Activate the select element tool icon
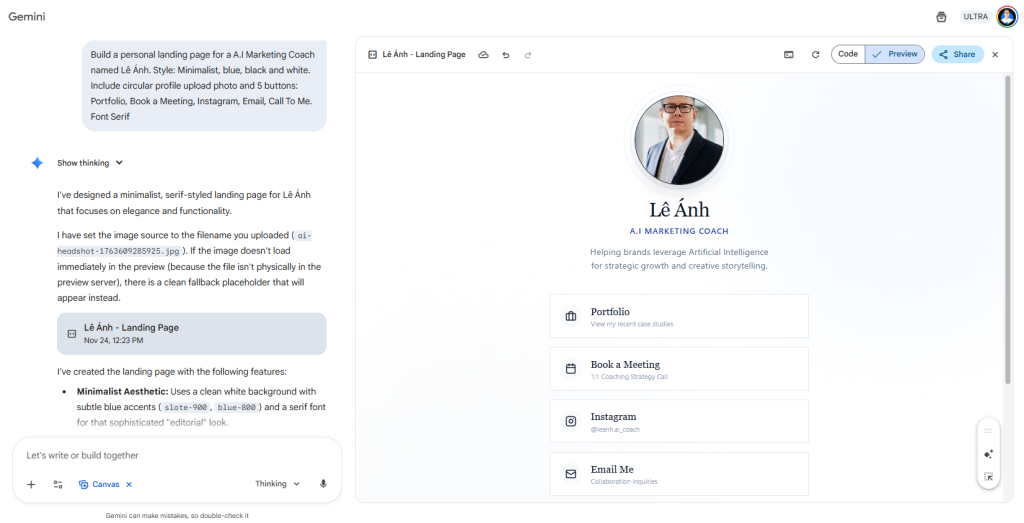 [x=988, y=477]
